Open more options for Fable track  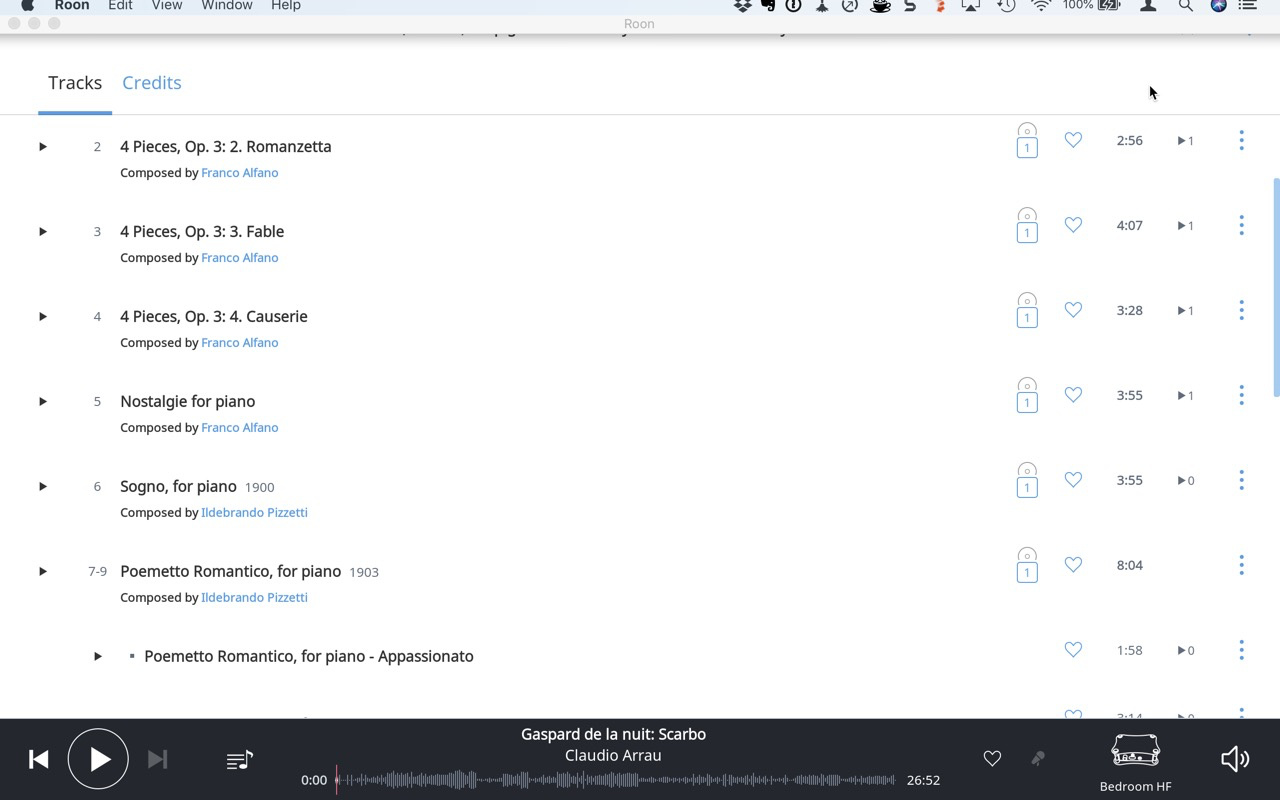[1241, 225]
